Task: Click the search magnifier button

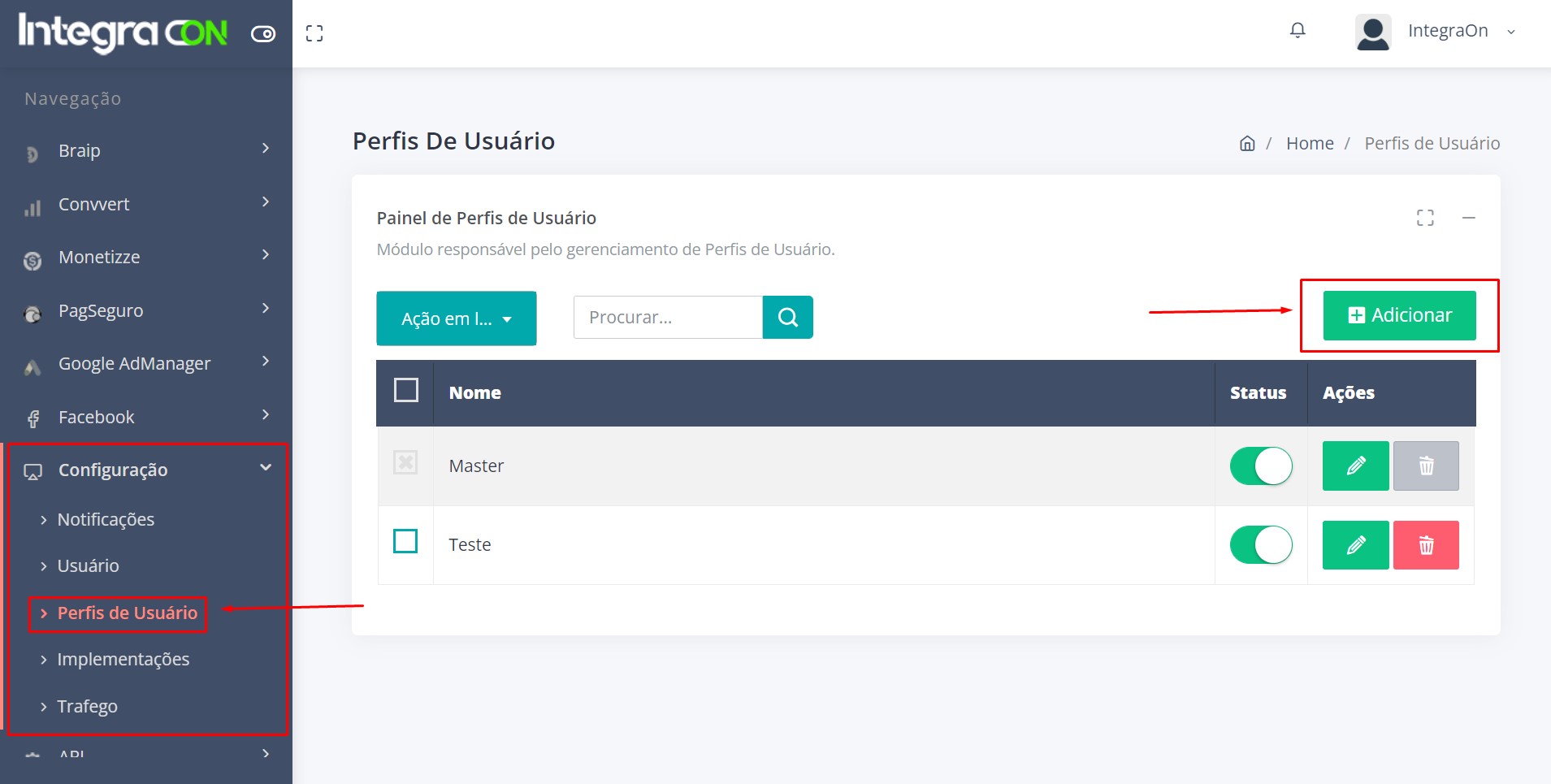Action: [787, 317]
